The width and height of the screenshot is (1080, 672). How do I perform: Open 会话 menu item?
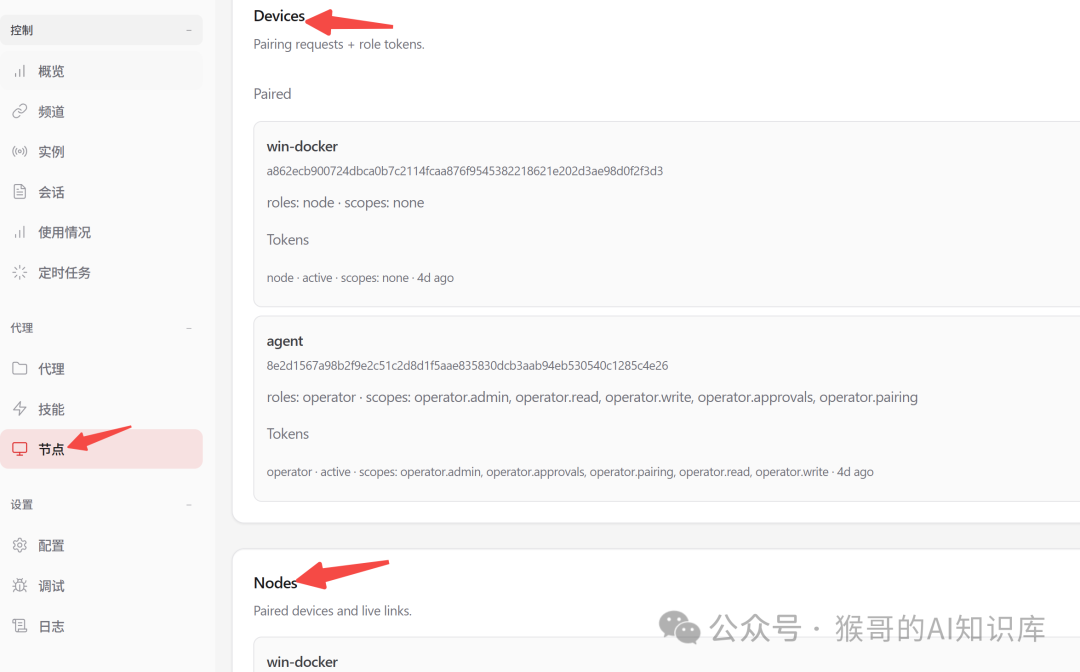tap(101, 192)
